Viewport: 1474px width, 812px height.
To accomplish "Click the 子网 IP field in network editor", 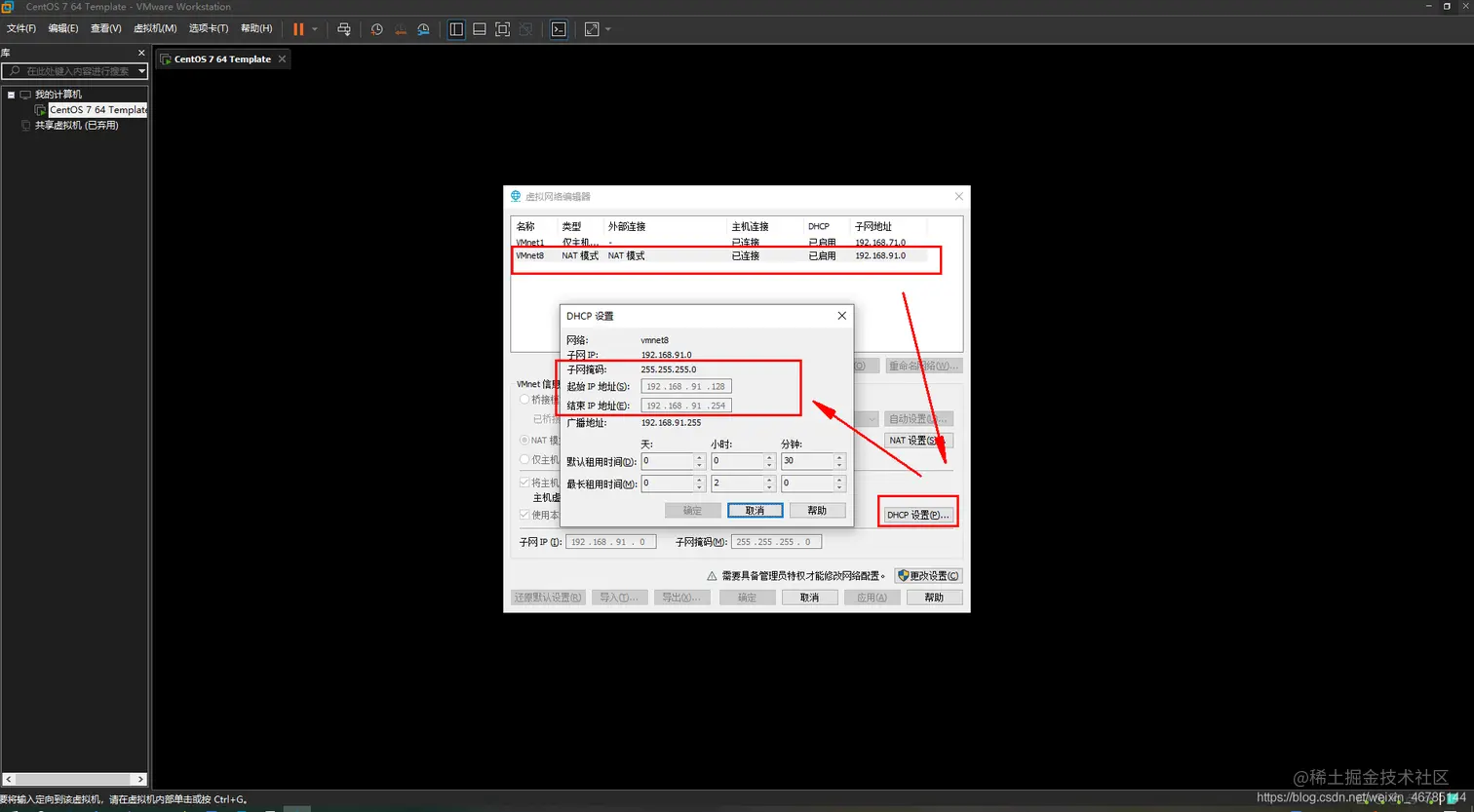I will click(x=611, y=542).
